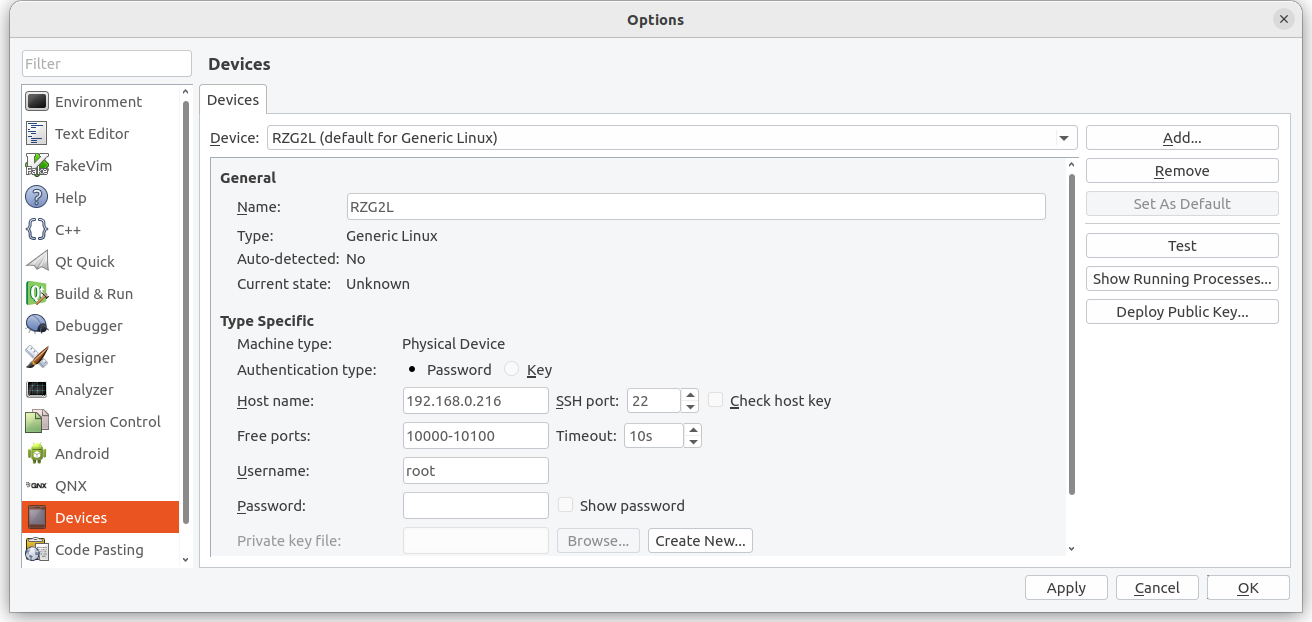Image resolution: width=1312 pixels, height=622 pixels.
Task: Select the Debugger bug icon
Action: click(37, 325)
